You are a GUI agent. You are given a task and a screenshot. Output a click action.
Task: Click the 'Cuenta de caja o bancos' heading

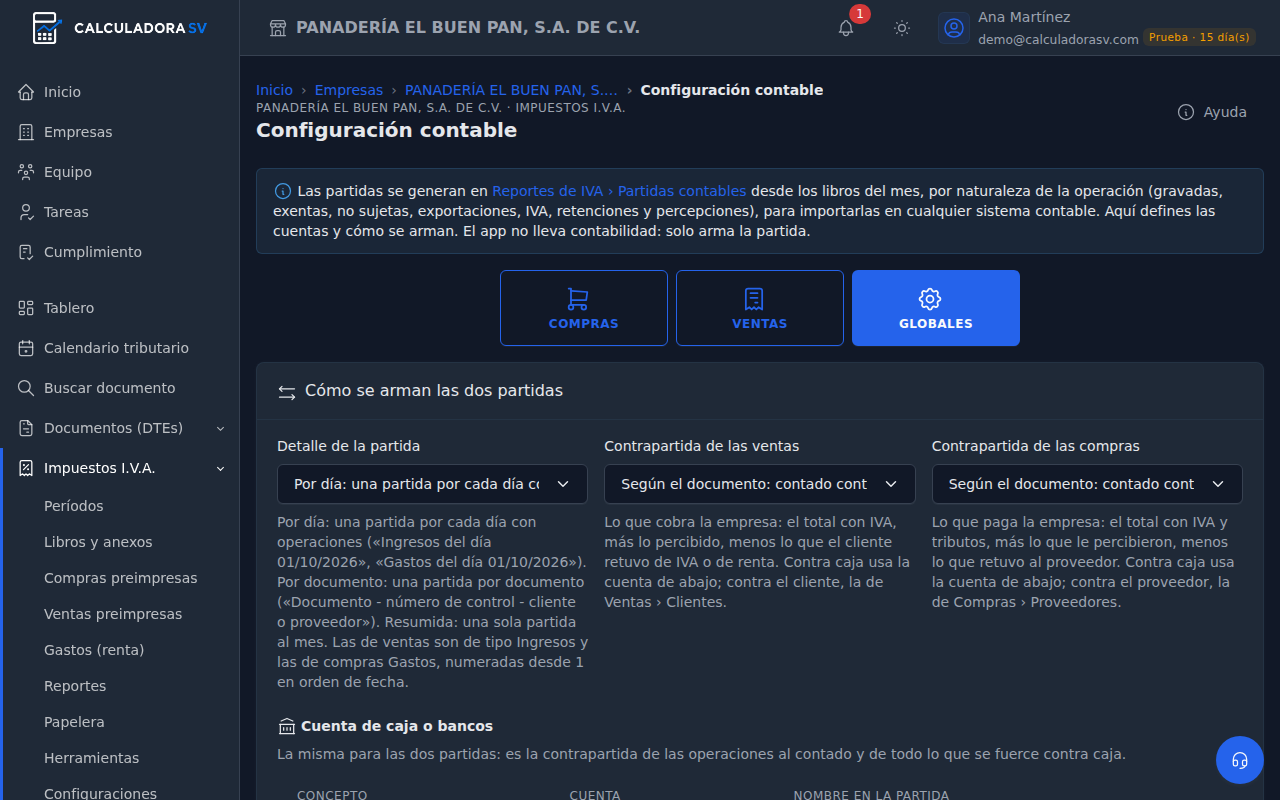397,726
